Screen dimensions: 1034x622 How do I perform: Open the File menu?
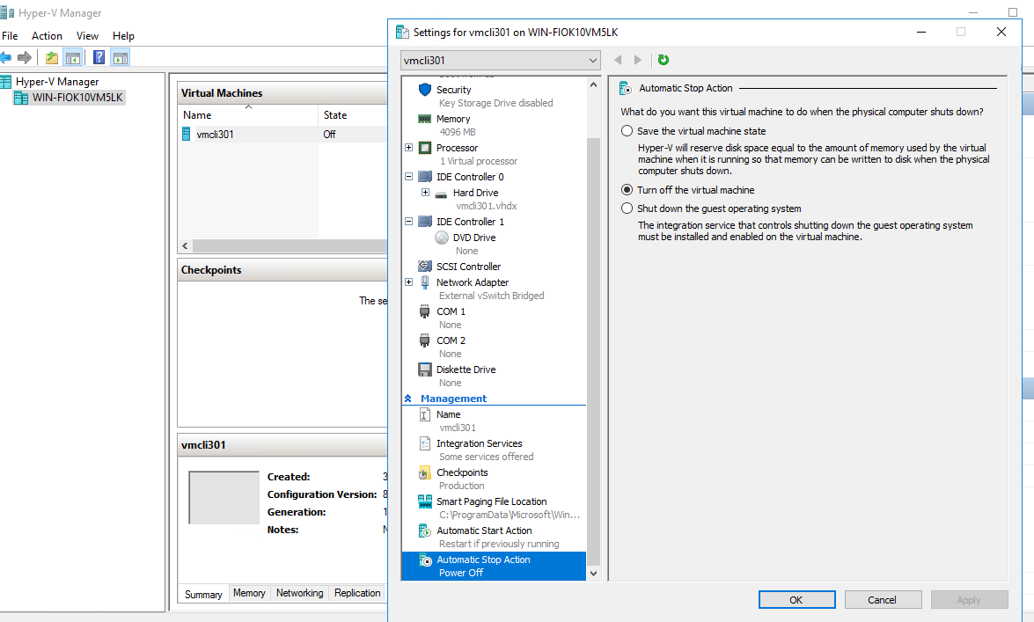(10, 36)
